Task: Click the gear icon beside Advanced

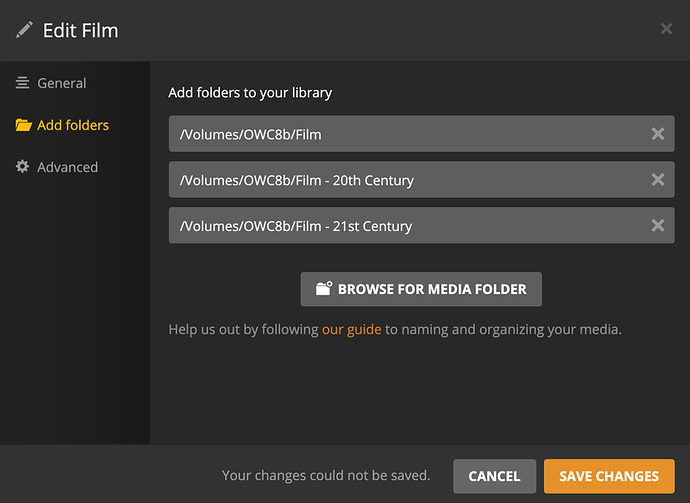Action: [x=23, y=167]
